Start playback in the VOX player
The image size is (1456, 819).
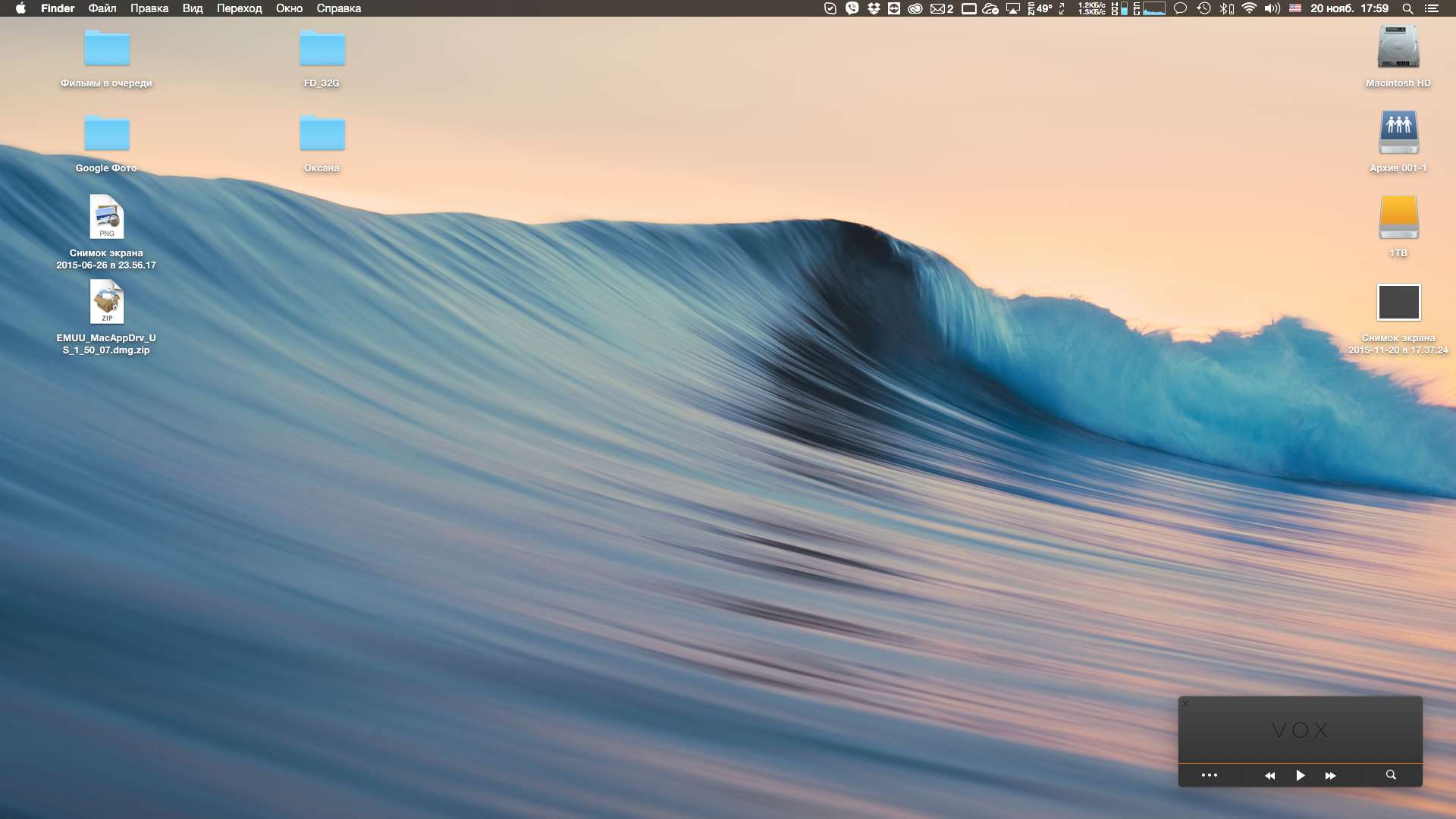point(1300,775)
